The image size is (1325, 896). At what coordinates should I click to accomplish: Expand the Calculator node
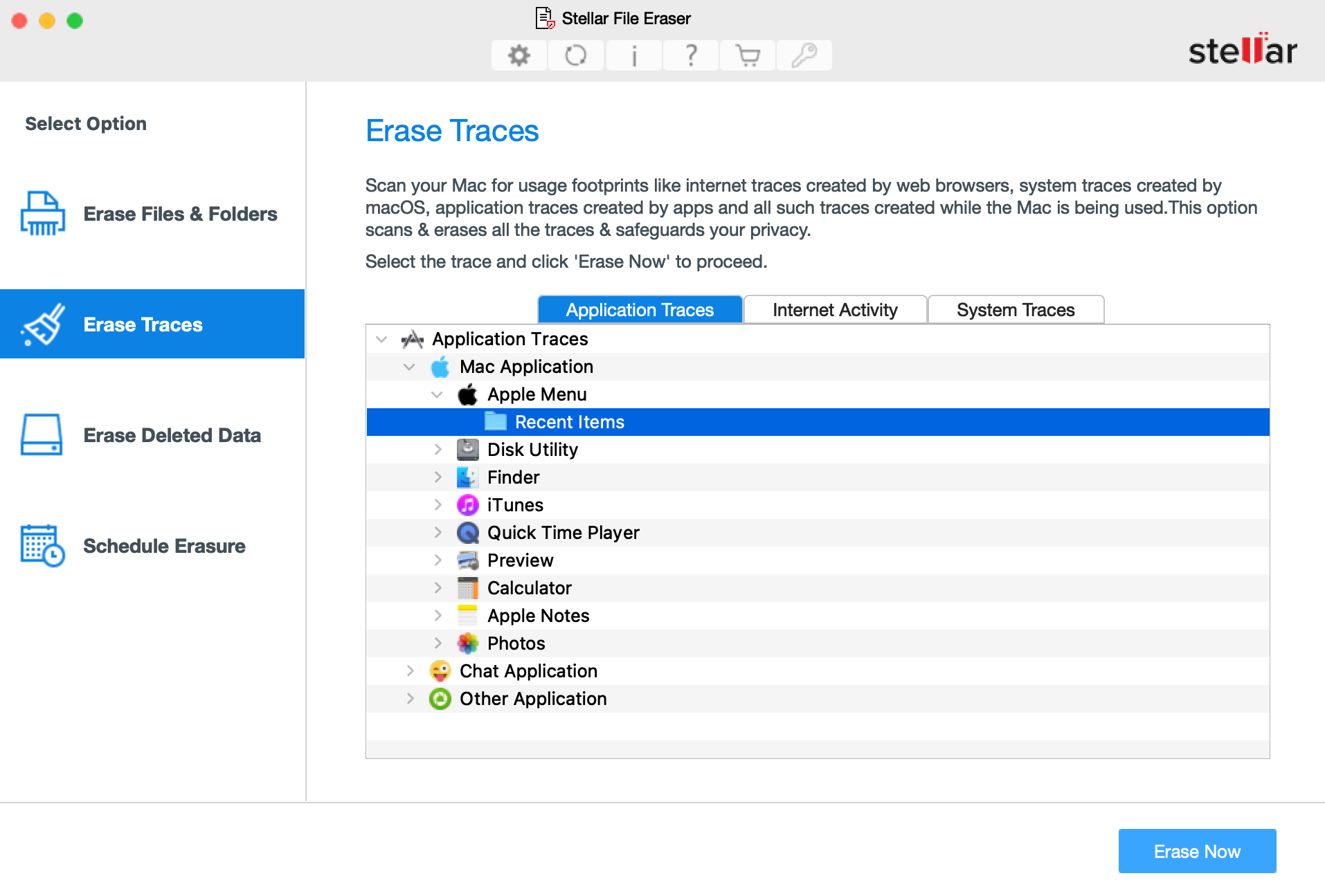(x=438, y=588)
